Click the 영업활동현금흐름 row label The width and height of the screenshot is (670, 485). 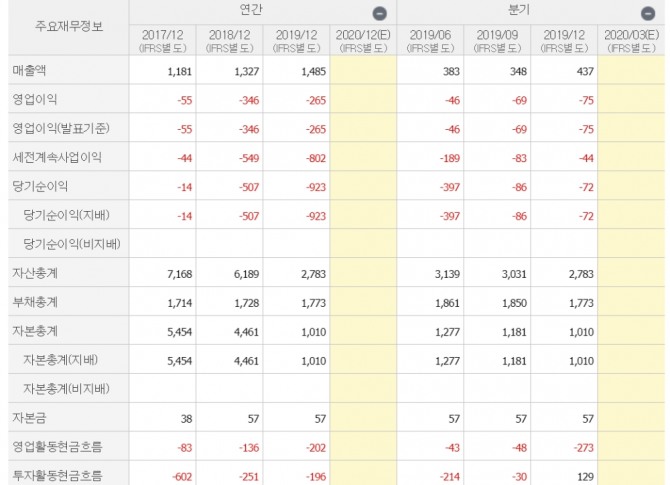click(x=56, y=447)
